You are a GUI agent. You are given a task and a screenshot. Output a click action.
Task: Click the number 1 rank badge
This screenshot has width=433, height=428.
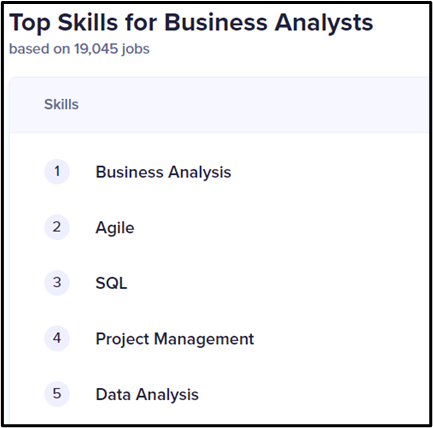[57, 172]
